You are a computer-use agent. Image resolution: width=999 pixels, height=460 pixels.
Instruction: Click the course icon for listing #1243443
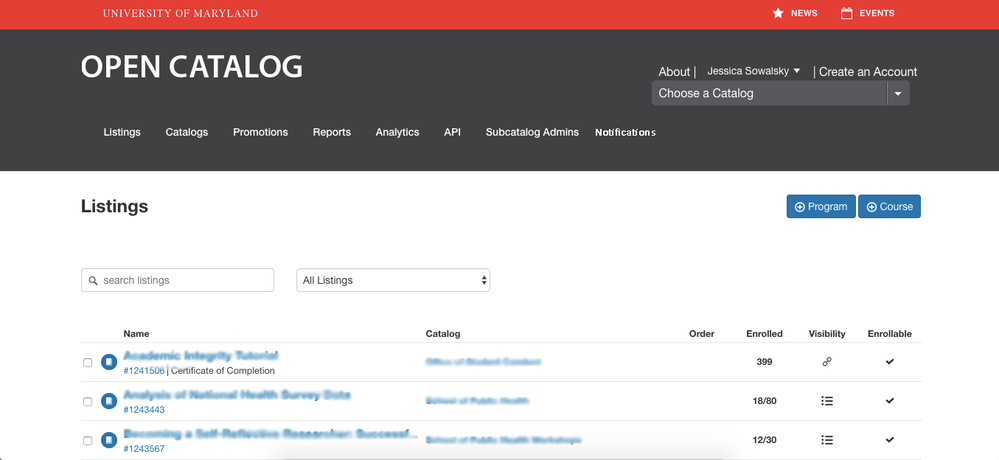coord(109,401)
